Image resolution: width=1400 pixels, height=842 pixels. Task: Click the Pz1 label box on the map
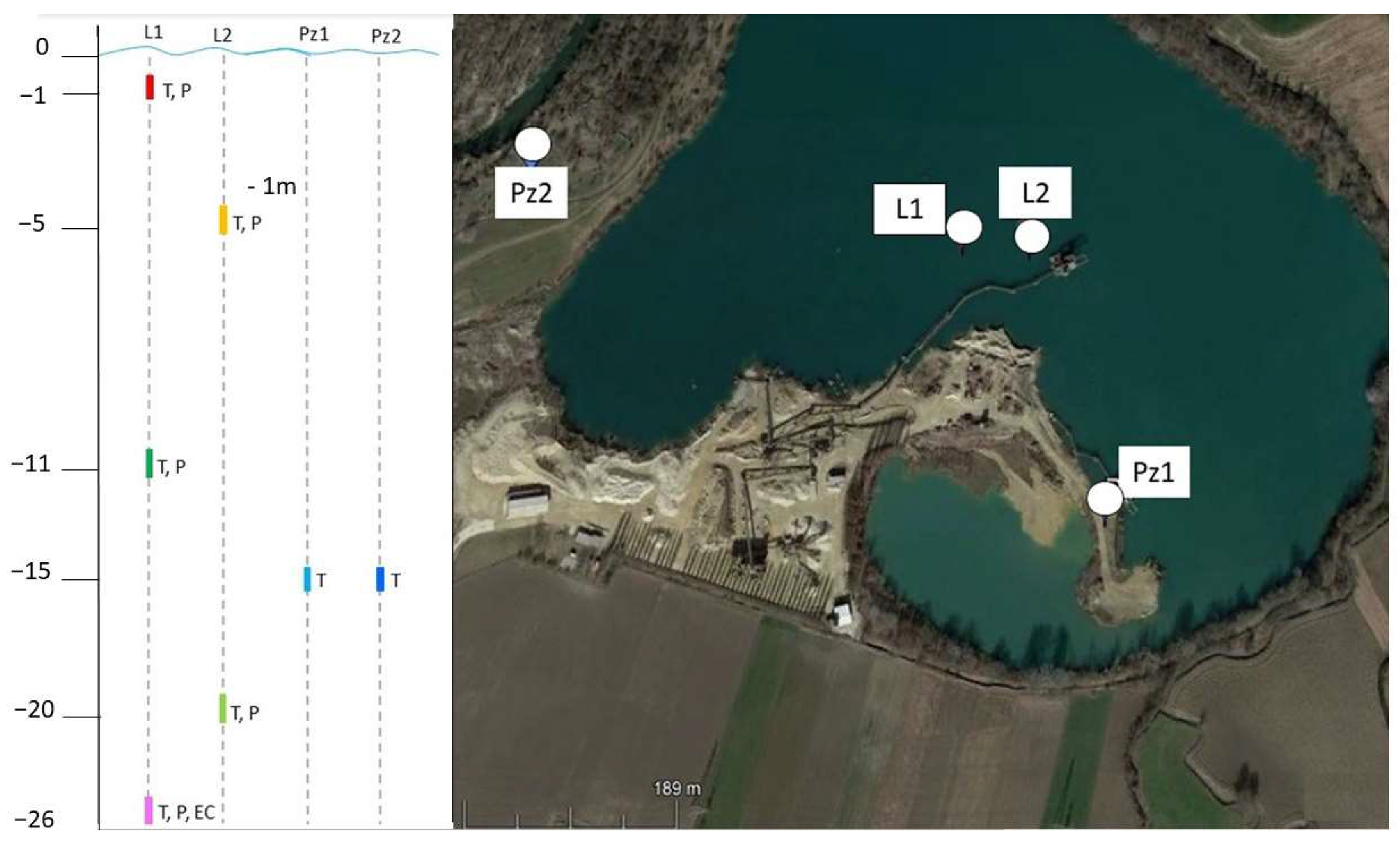click(1153, 472)
